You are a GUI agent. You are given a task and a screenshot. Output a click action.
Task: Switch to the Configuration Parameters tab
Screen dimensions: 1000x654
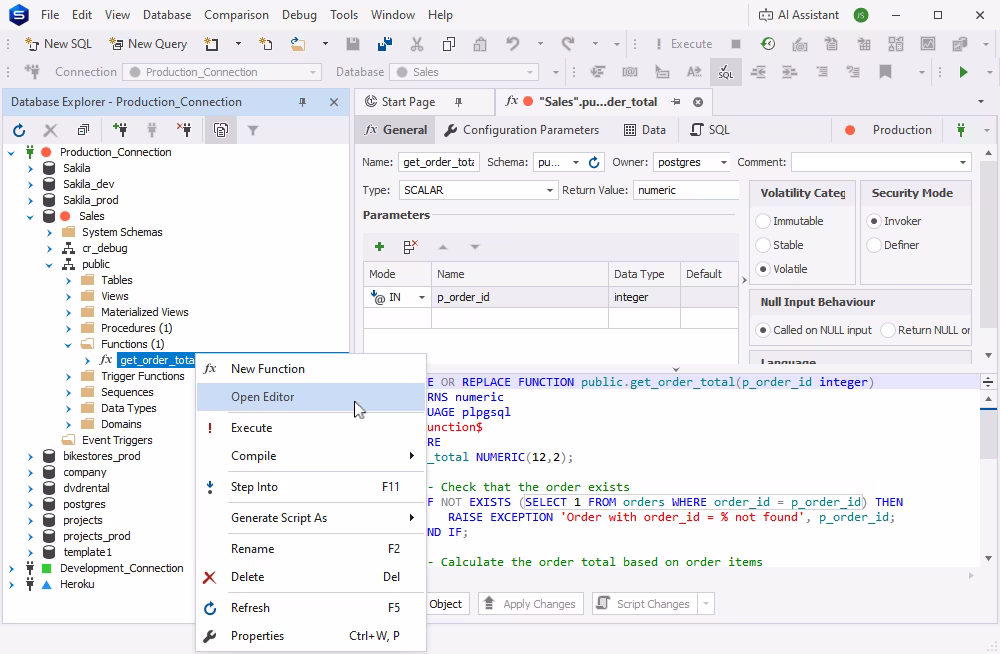[x=522, y=130]
